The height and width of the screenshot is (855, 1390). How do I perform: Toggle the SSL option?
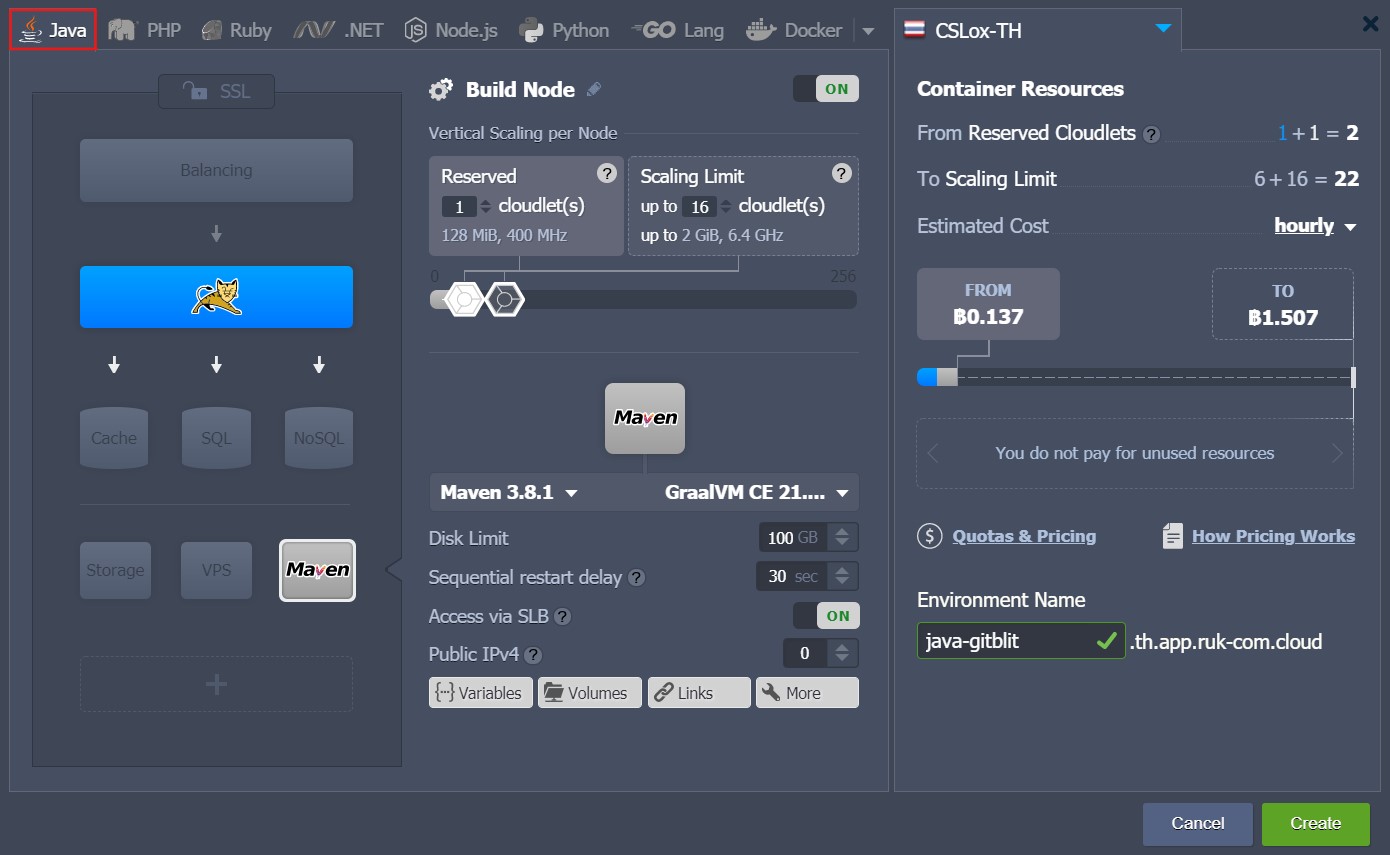(216, 91)
